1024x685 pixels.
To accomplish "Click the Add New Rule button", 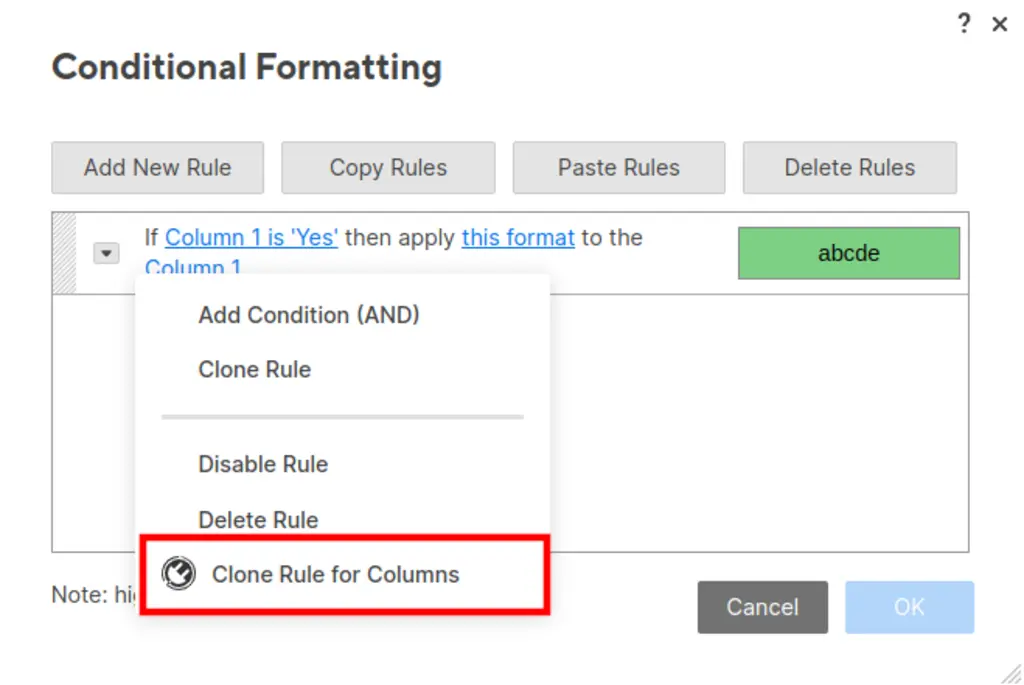I will click(x=158, y=168).
